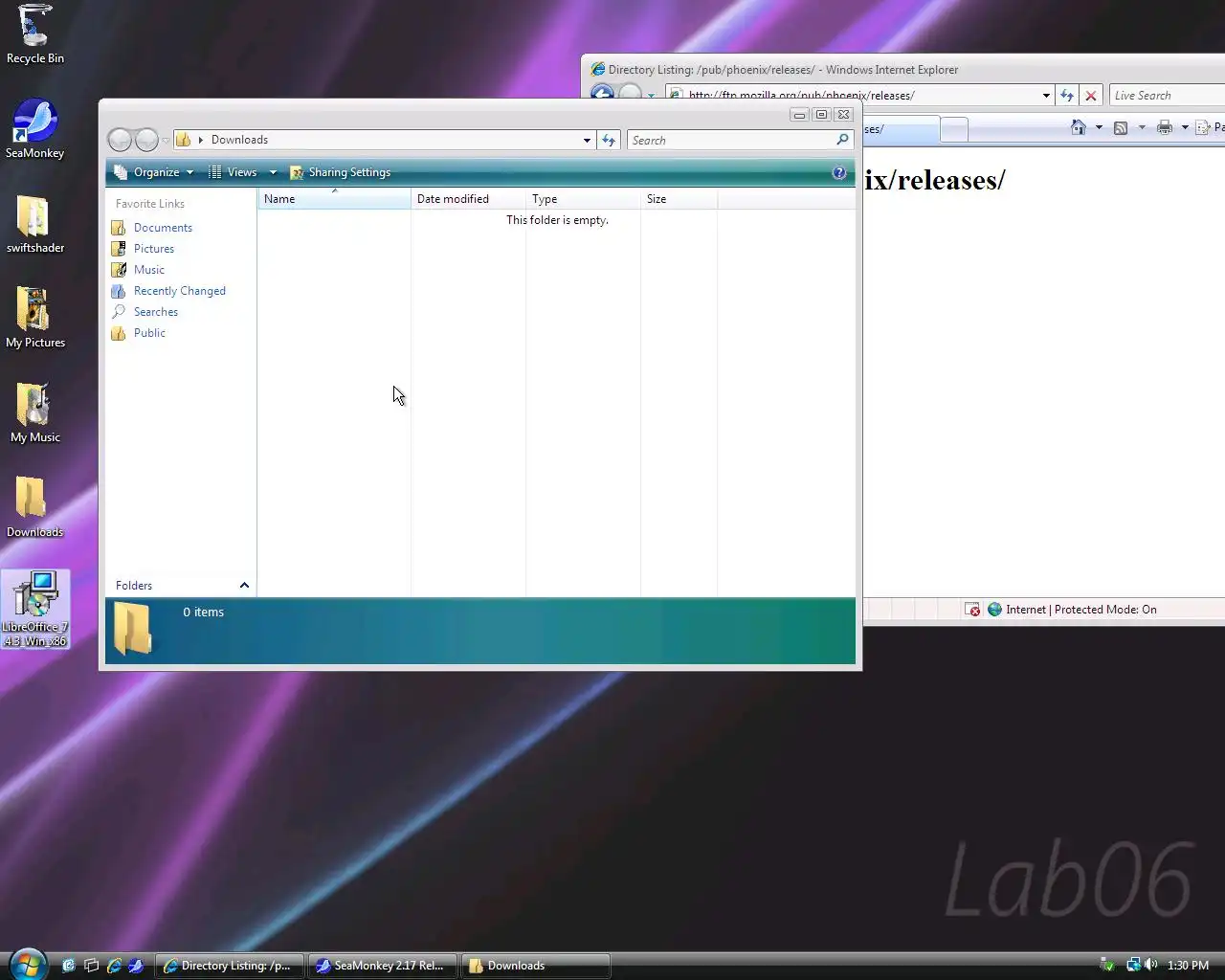The image size is (1225, 980).
Task: Expand the feeds dropdown arrow in IE
Action: pyautogui.click(x=1142, y=127)
